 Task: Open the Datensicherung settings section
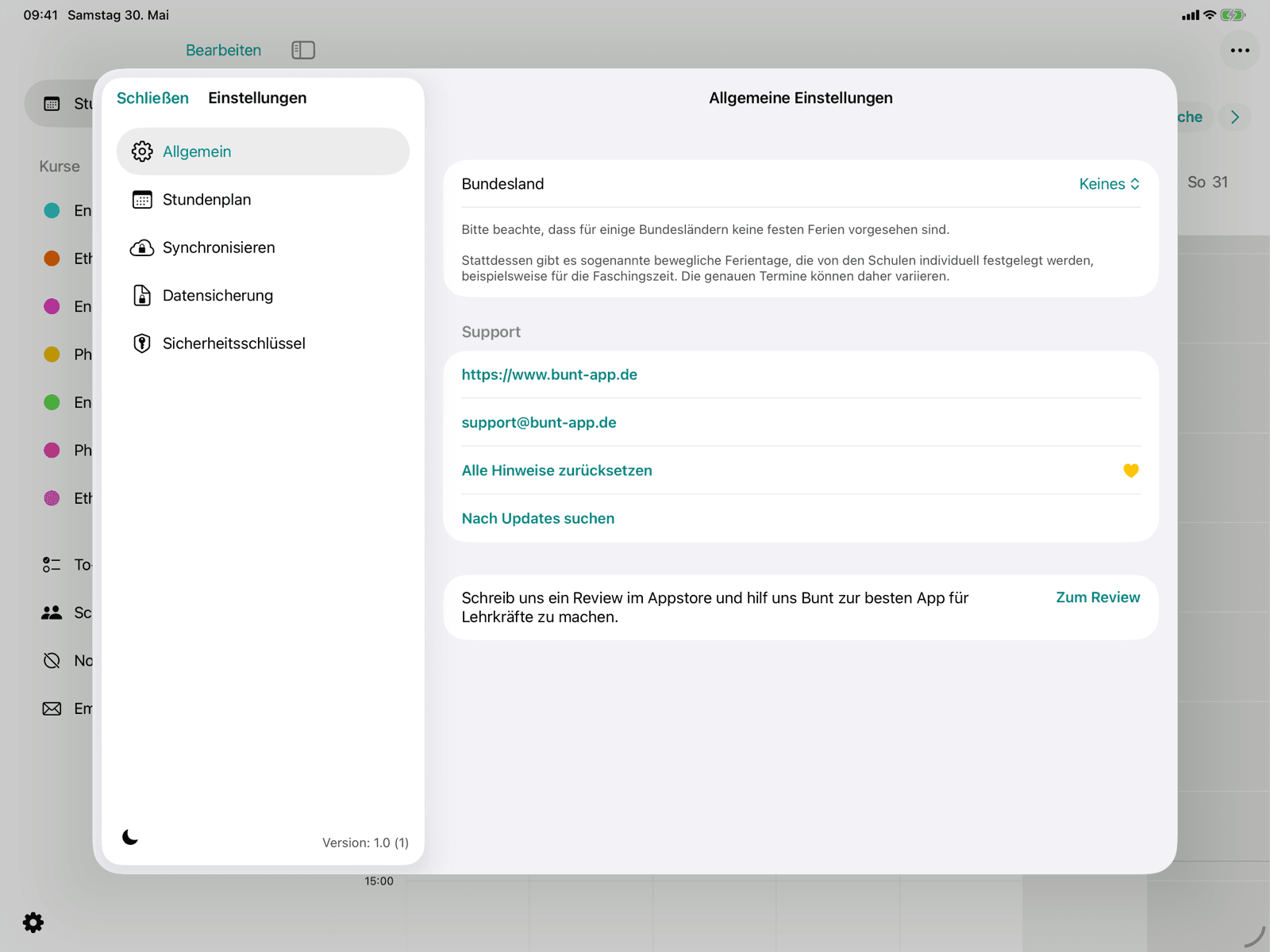(x=263, y=296)
